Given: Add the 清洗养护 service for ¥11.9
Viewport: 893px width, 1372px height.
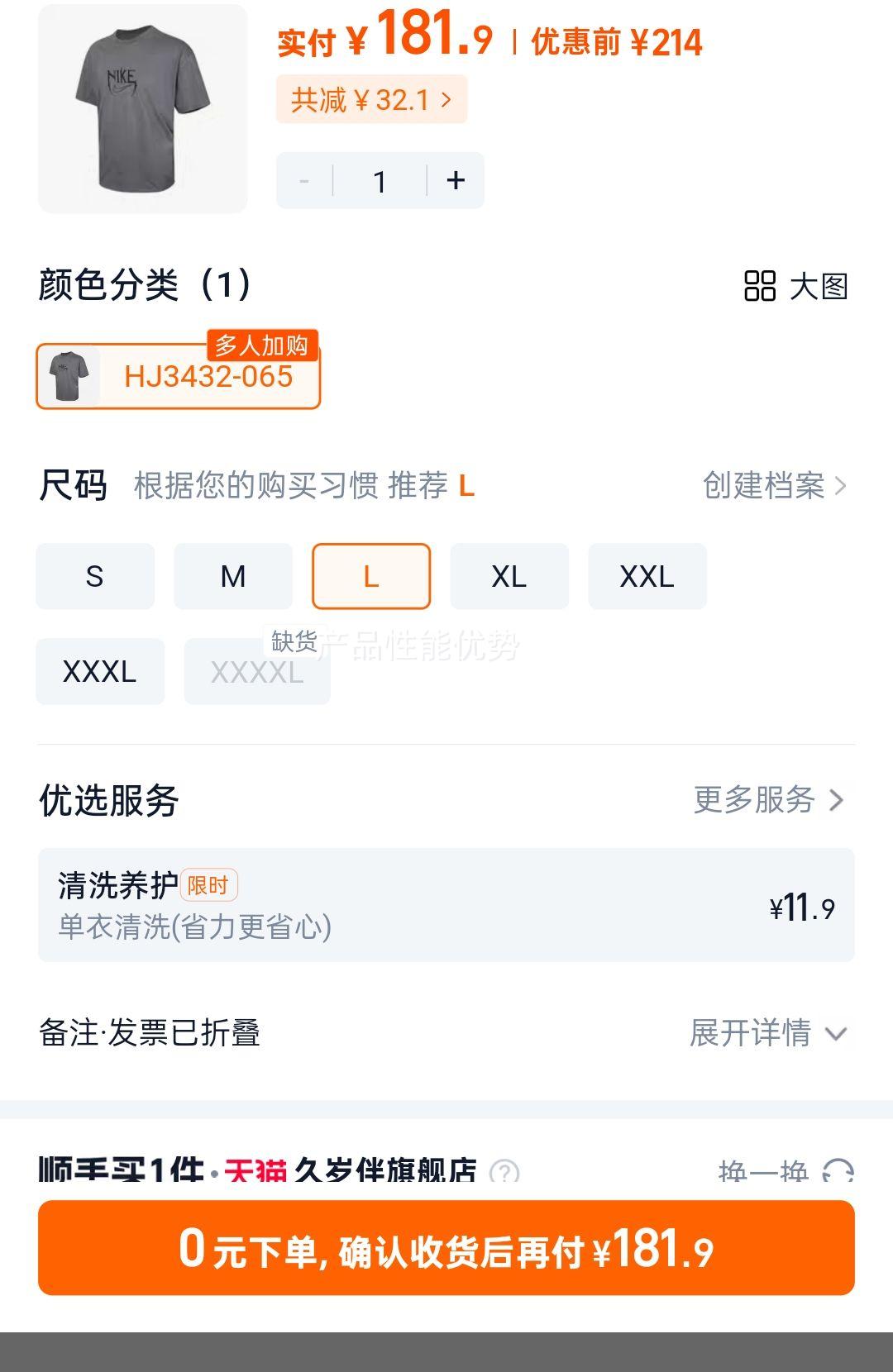Looking at the screenshot, I should click(x=446, y=905).
